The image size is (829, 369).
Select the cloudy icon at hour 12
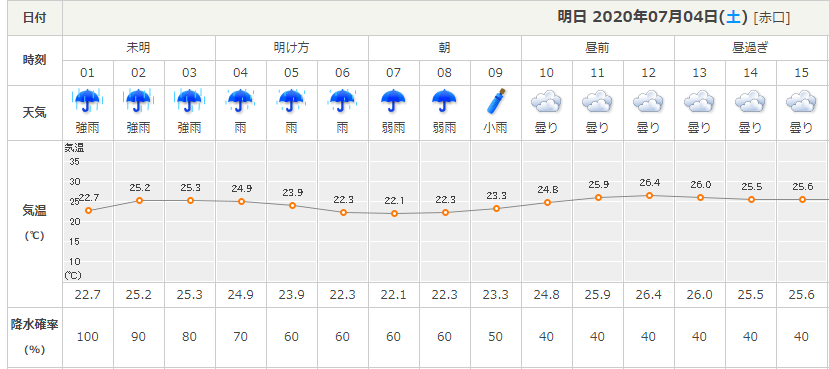click(649, 102)
